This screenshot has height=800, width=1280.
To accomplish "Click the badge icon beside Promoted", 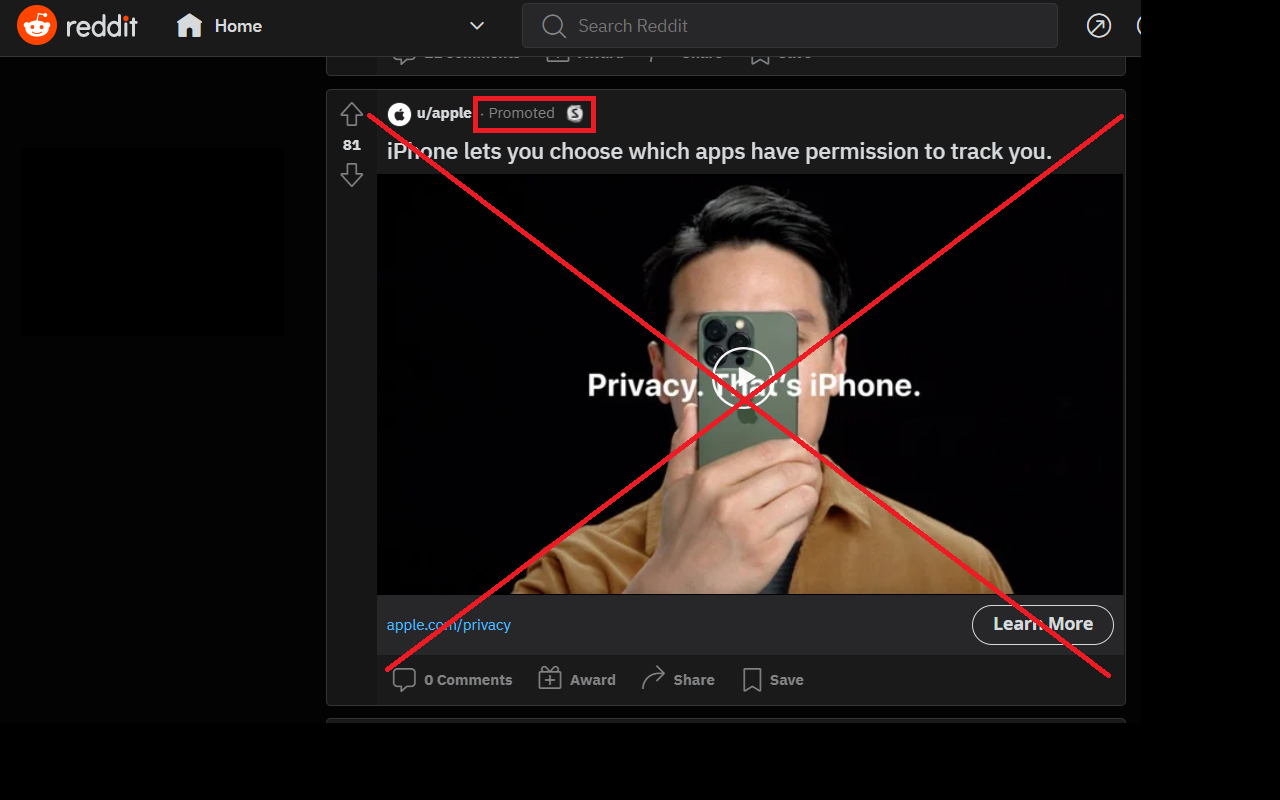I will point(575,114).
